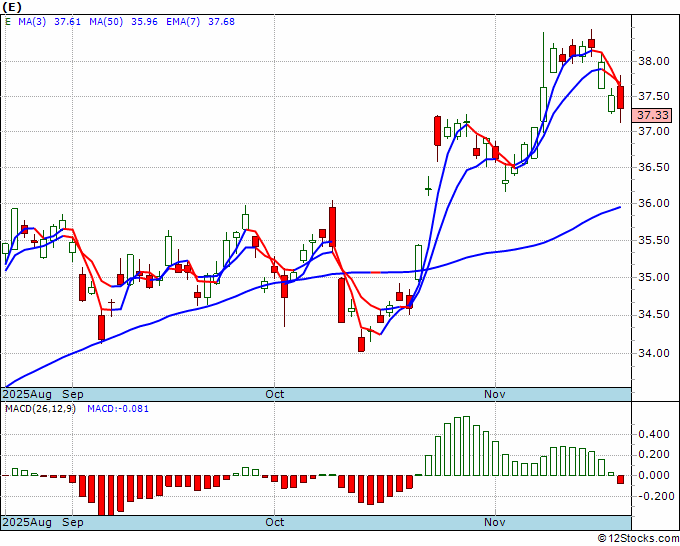Image resolution: width=680 pixels, height=546 pixels.
Task: Click the Nov marker on price chart timeline
Action: point(495,394)
